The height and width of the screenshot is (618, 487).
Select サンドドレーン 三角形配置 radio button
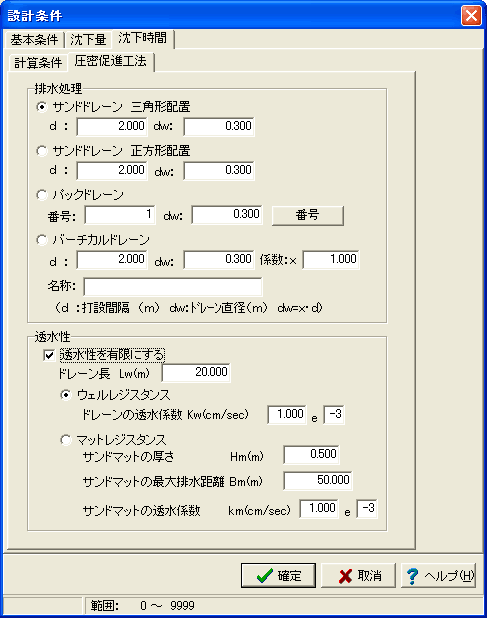pyautogui.click(x=42, y=107)
